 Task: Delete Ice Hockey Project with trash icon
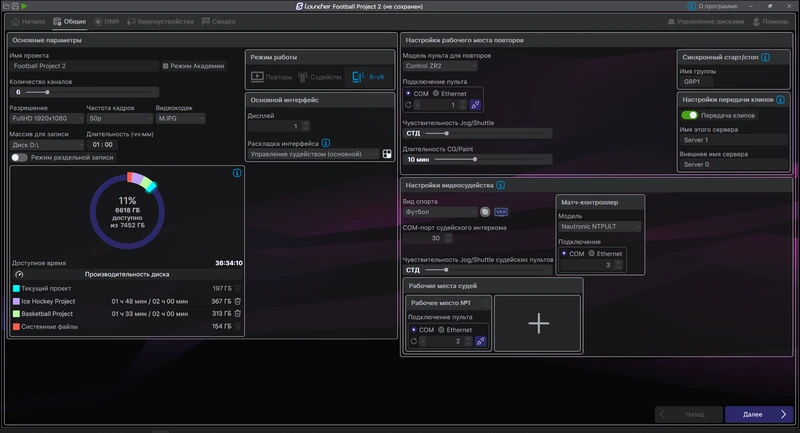238,301
